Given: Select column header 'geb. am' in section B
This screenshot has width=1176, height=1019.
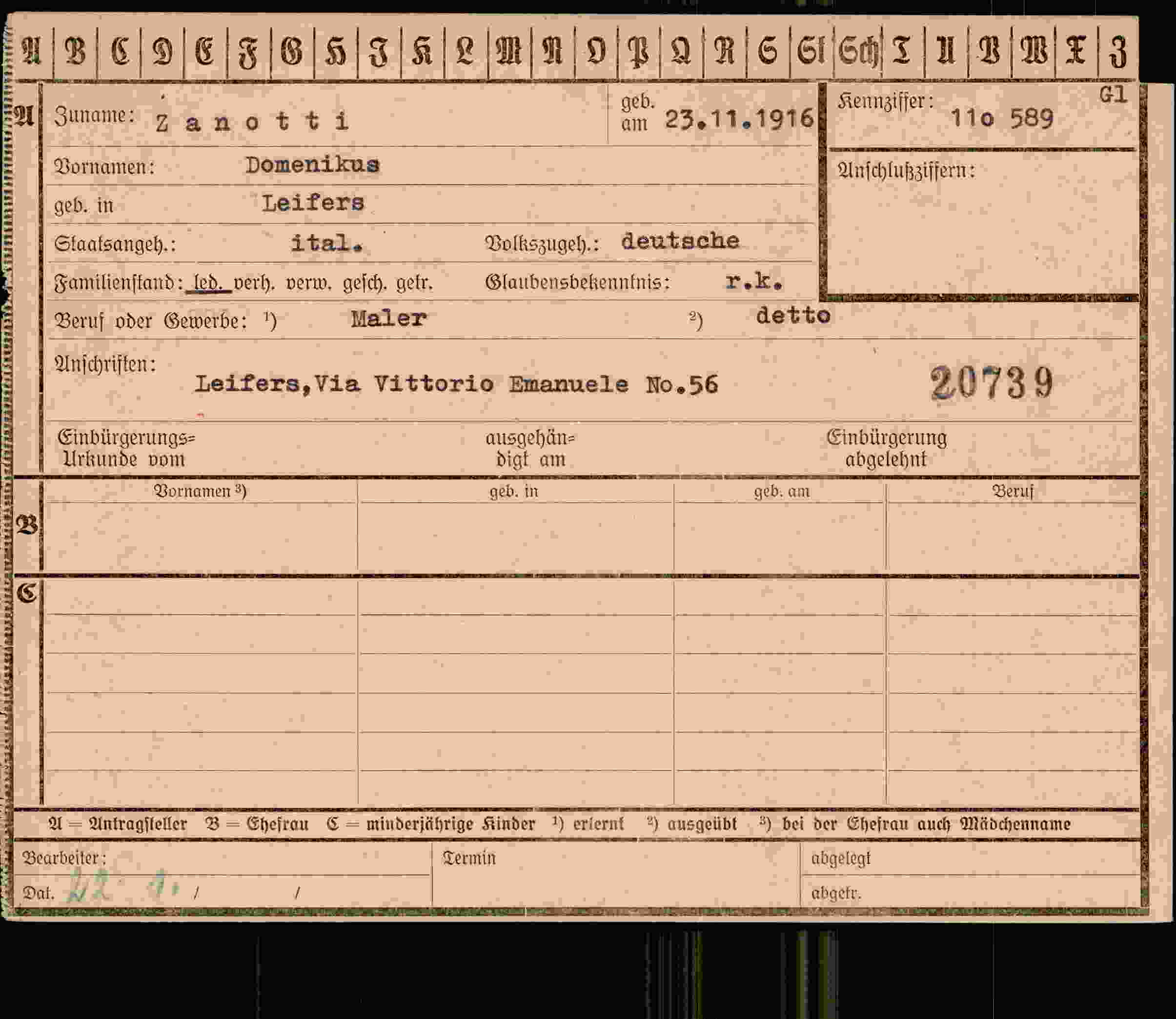Looking at the screenshot, I should pyautogui.click(x=781, y=491).
